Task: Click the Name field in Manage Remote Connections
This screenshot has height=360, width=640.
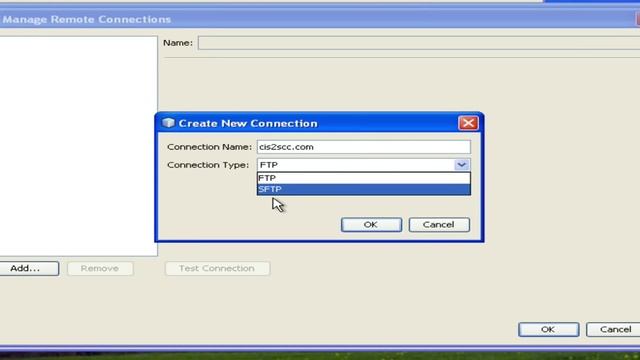Action: (x=419, y=43)
